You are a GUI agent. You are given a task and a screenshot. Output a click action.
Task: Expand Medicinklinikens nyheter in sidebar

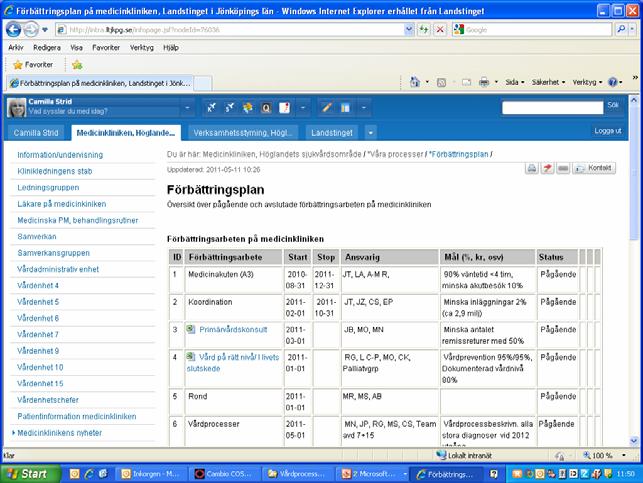coord(14,433)
